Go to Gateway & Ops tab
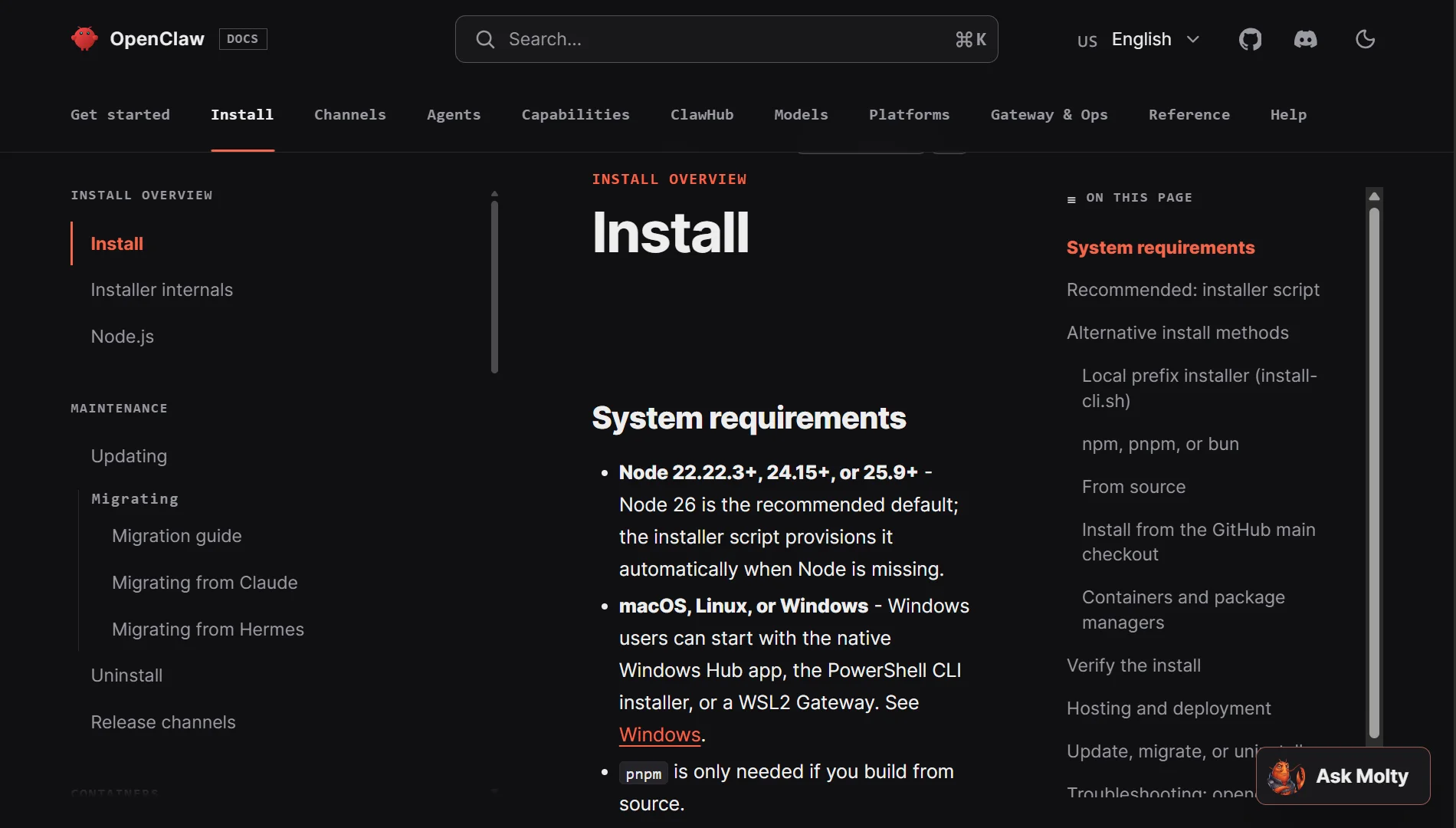This screenshot has width=1456, height=828. pyautogui.click(x=1049, y=114)
